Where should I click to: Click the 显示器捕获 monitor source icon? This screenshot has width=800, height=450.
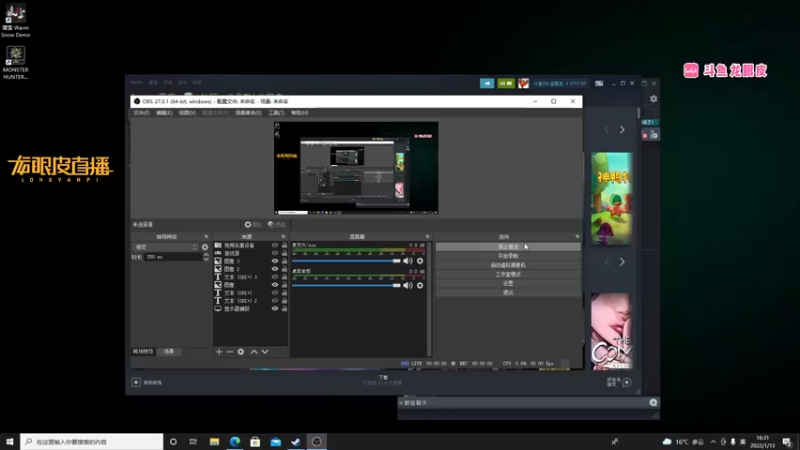coord(218,309)
